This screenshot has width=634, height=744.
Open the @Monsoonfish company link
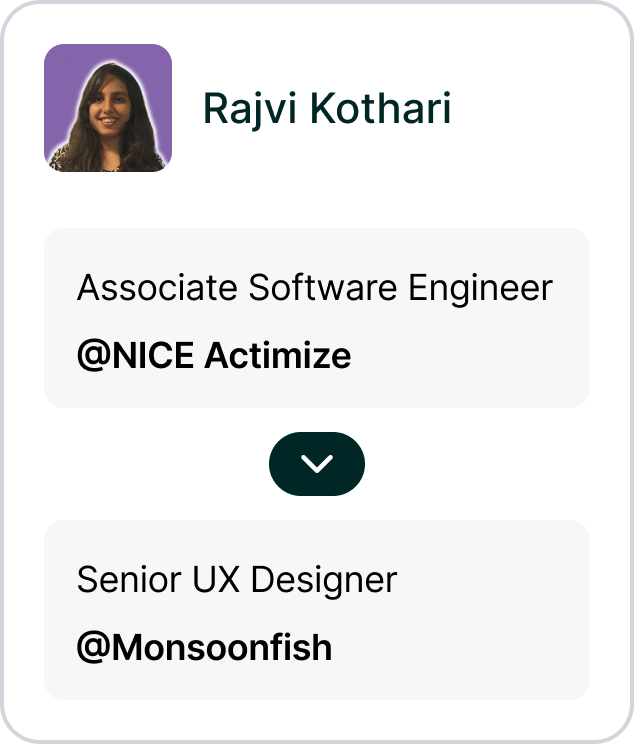click(204, 647)
